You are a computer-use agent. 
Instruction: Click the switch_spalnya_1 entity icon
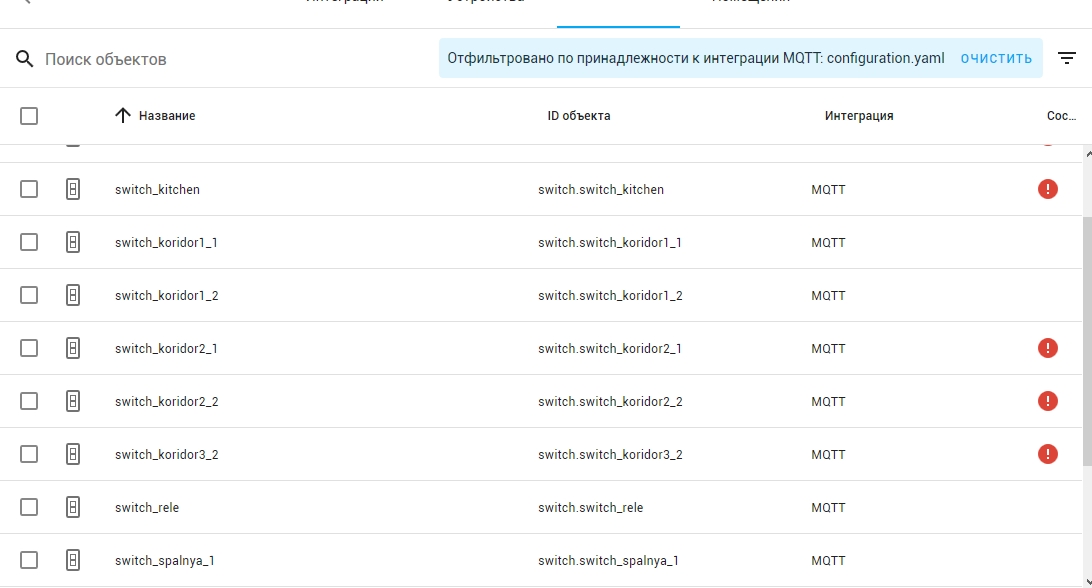coord(73,560)
